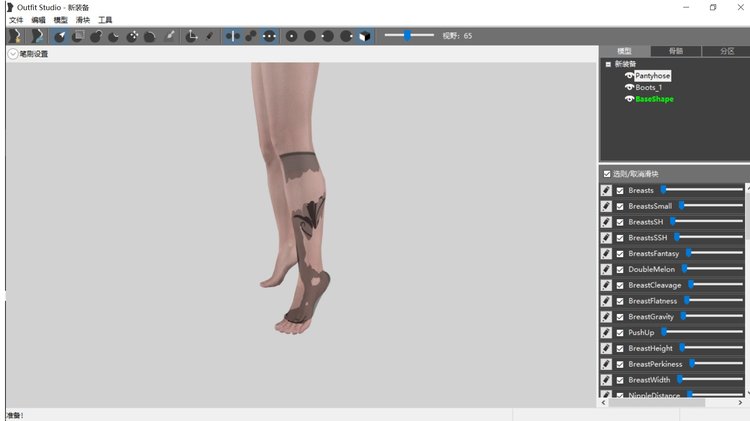This screenshot has width=750, height=421.
Task: Select the Move brush tool
Action: 132,36
